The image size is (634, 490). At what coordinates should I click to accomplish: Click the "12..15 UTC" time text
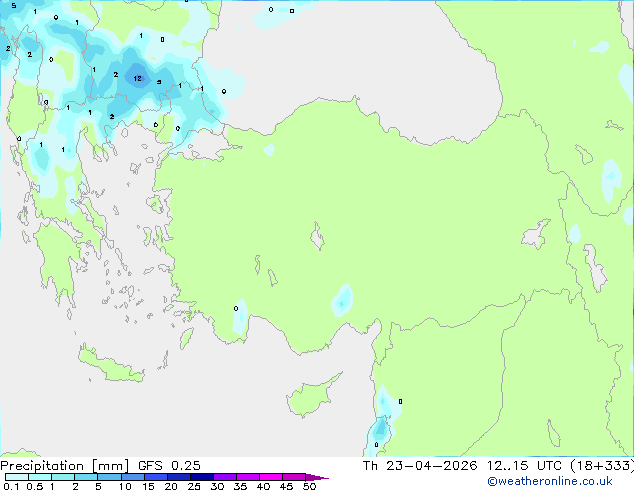click(524, 466)
